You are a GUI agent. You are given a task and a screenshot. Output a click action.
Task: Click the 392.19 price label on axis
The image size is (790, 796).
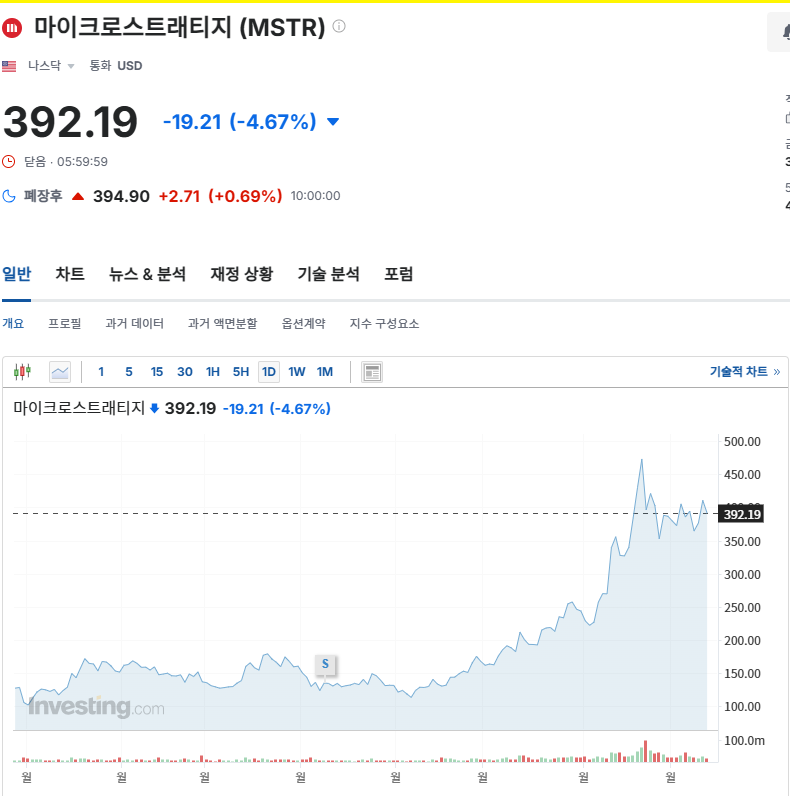coord(741,514)
